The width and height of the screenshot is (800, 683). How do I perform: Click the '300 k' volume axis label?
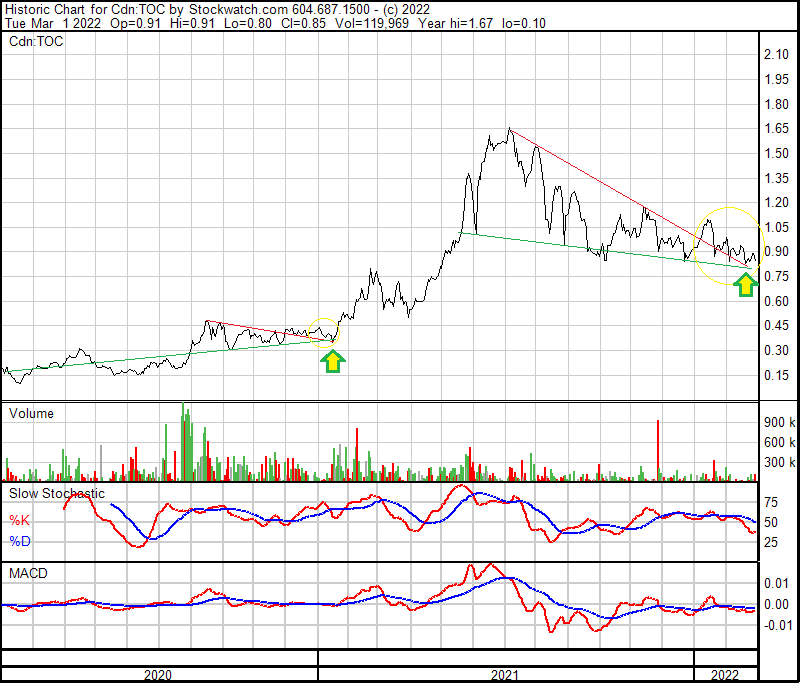[x=780, y=463]
